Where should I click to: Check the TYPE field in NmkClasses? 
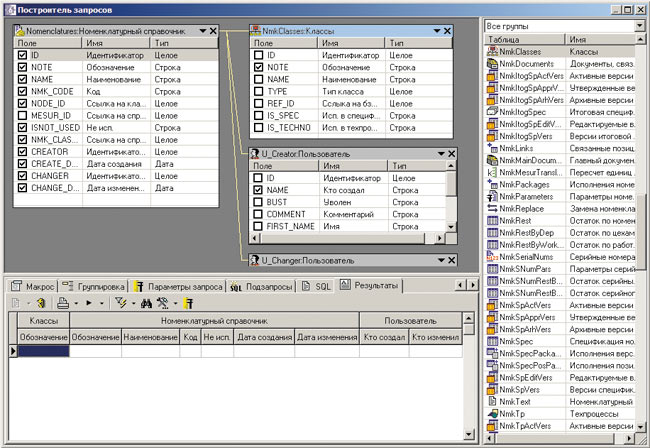(x=258, y=91)
